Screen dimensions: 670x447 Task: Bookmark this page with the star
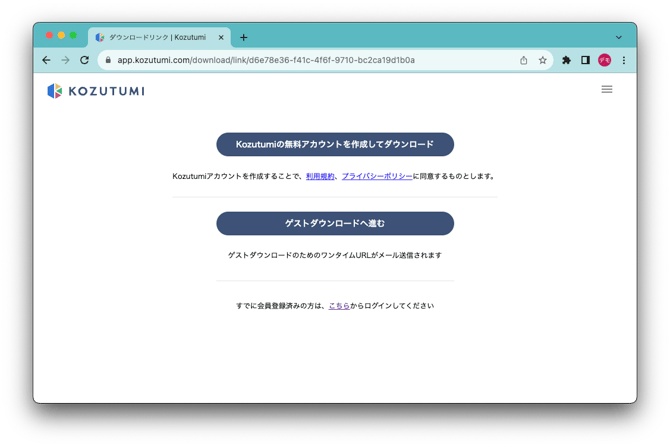pos(543,60)
